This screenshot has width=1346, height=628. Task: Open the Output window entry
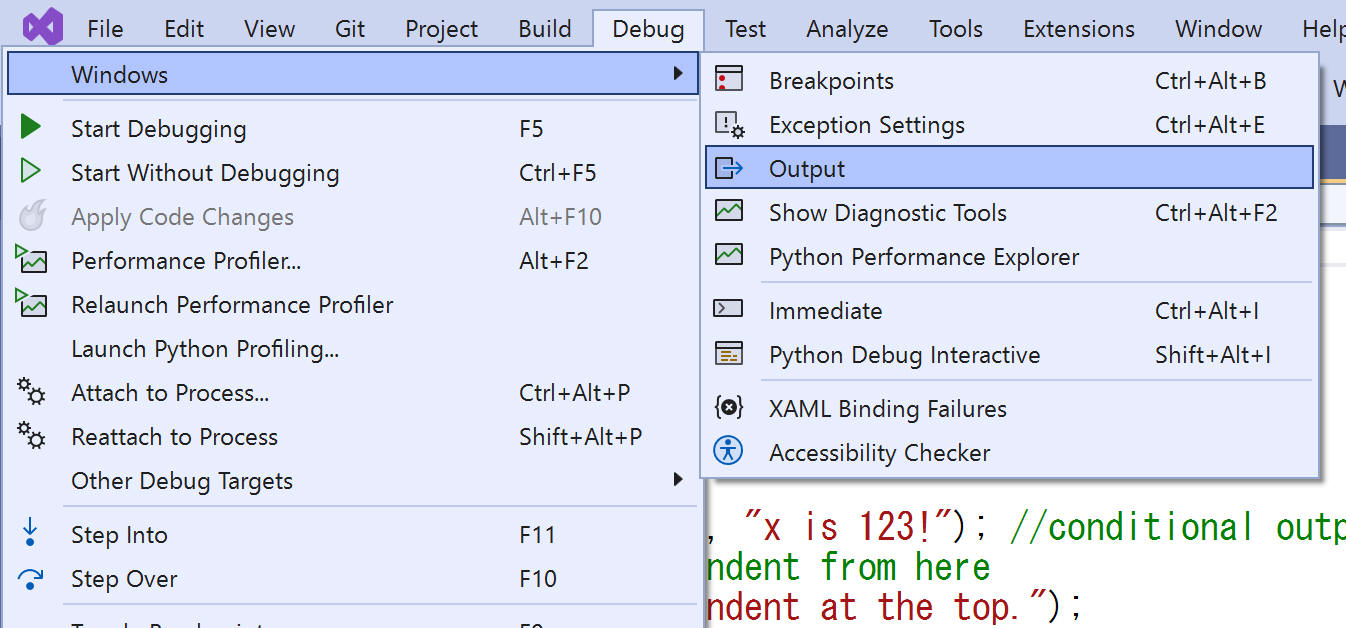pyautogui.click(x=1009, y=168)
